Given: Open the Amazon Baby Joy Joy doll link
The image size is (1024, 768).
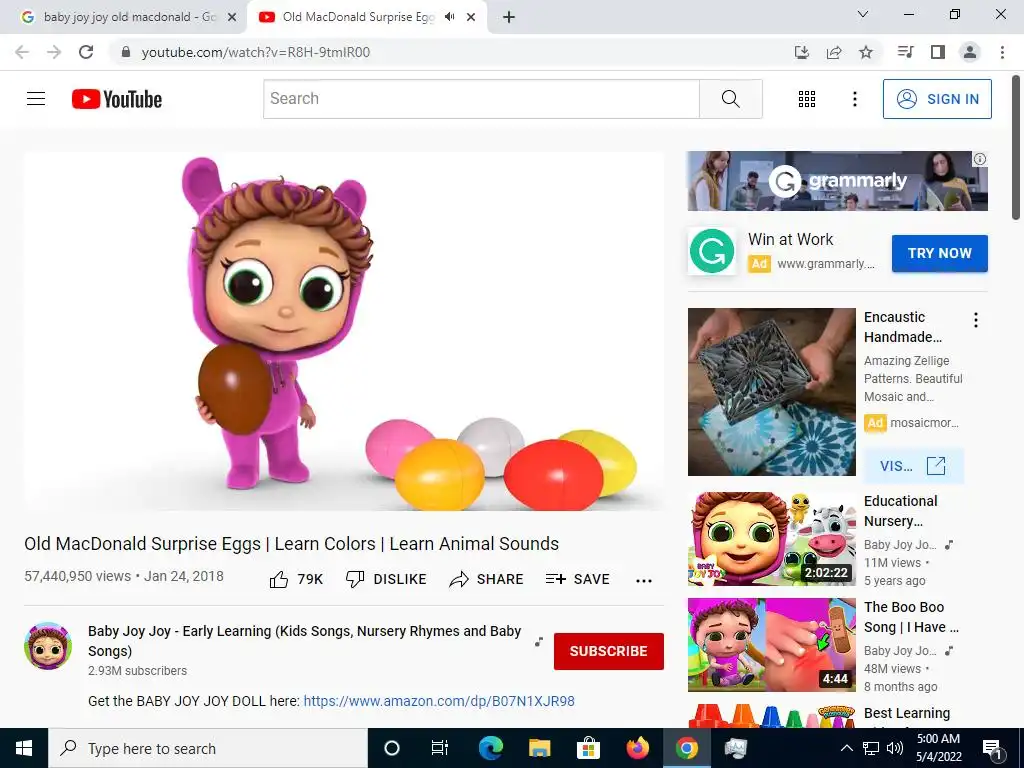Looking at the screenshot, I should (439, 701).
